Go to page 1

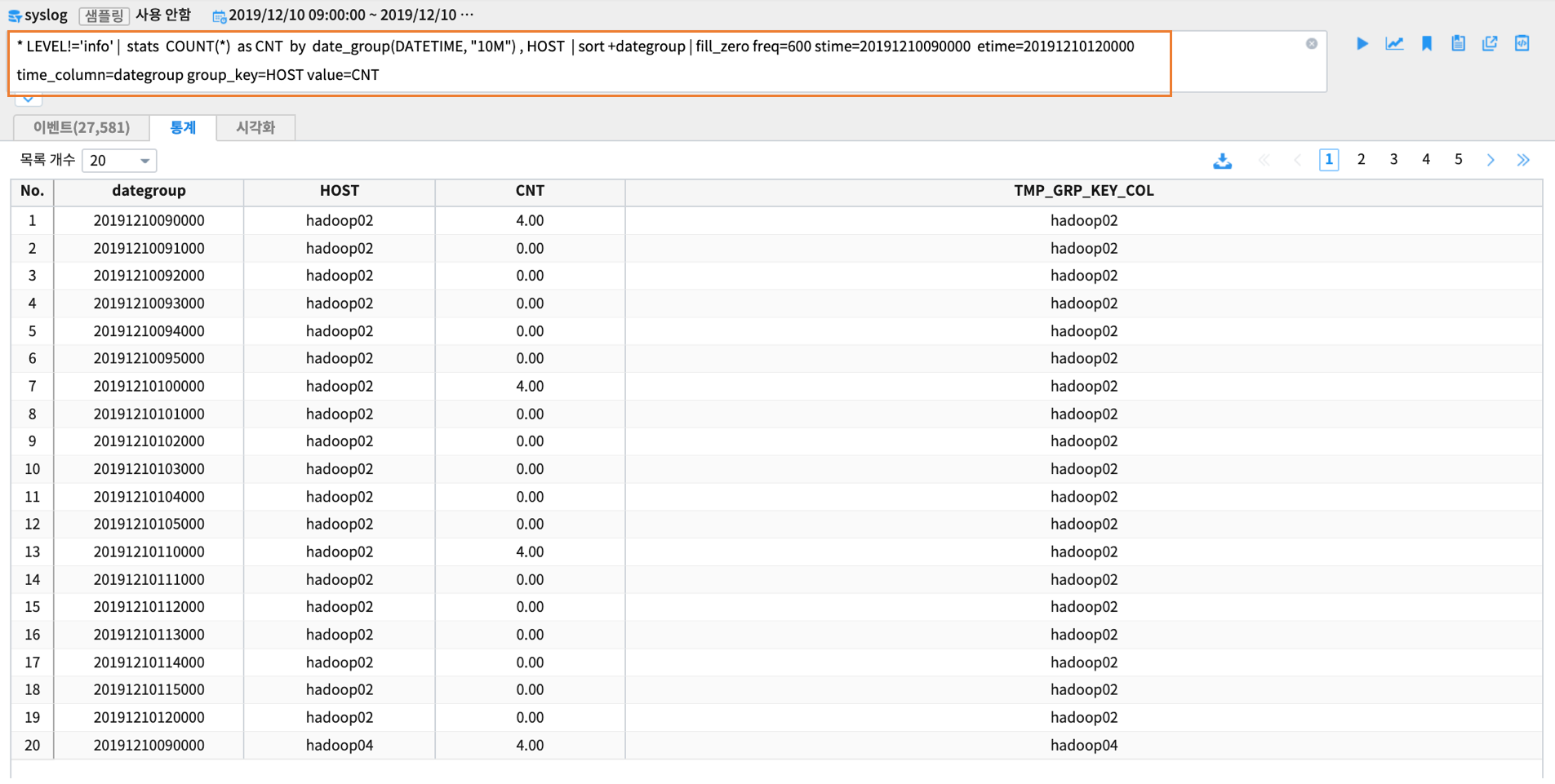click(1329, 160)
